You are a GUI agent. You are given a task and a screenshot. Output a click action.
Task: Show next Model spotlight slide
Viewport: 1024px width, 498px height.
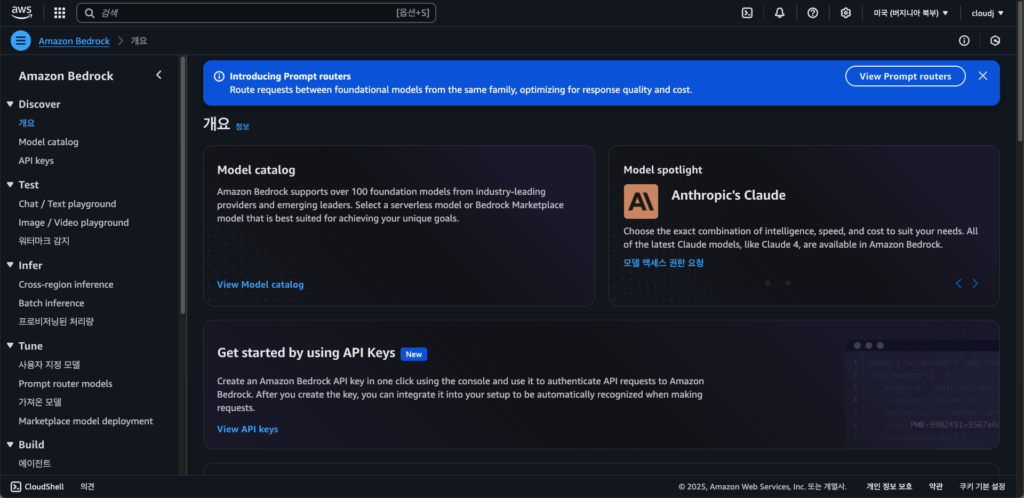[x=975, y=283]
